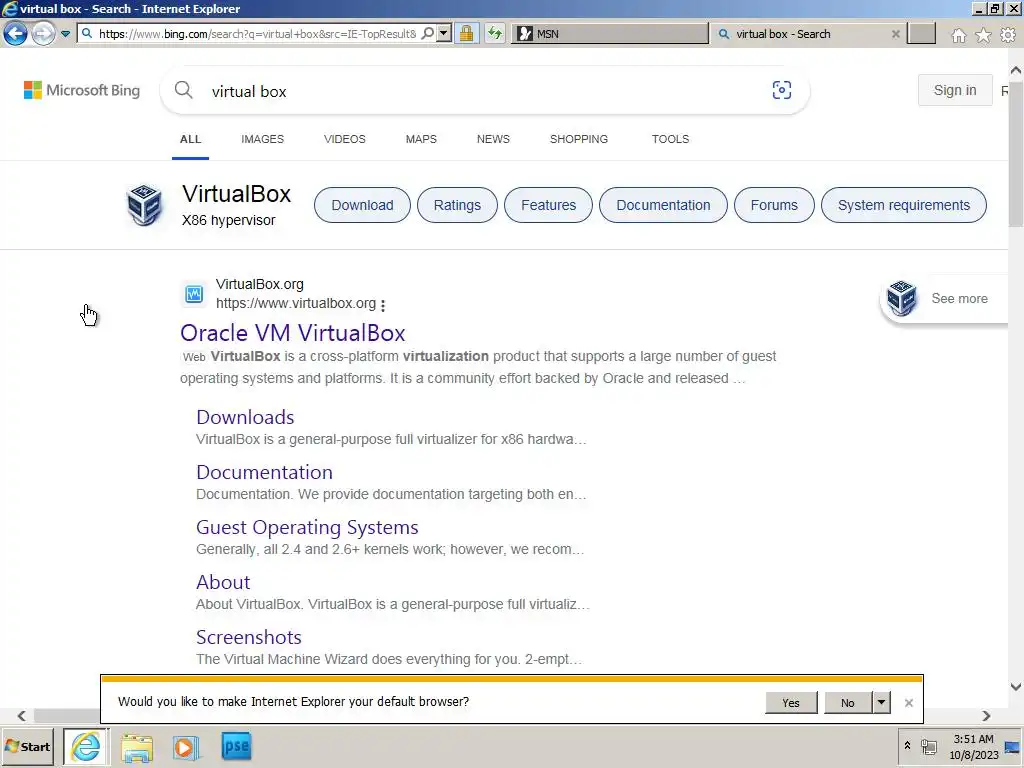Click the magnifier search icon in address bar

tap(428, 33)
